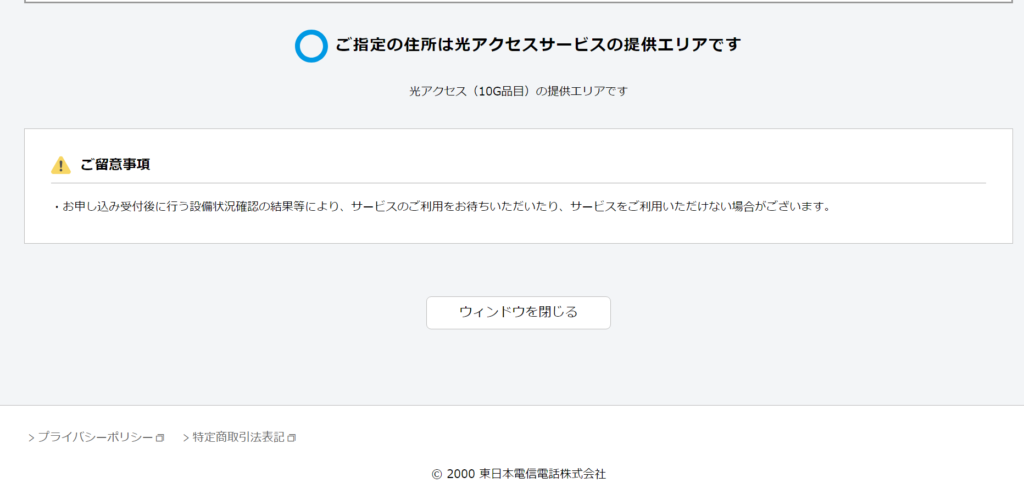
Task: Click 東日本電信電話株式会社 company name in footer
Action: (x=542, y=474)
